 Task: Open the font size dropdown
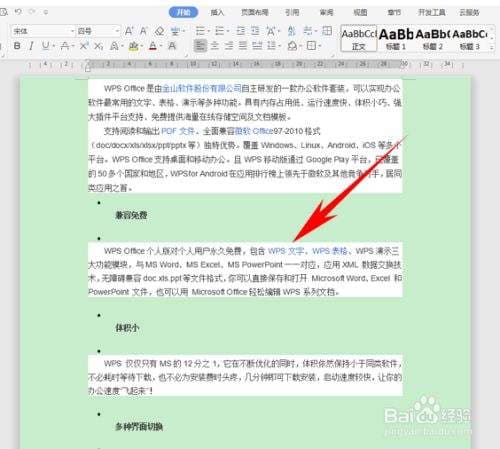(x=117, y=31)
